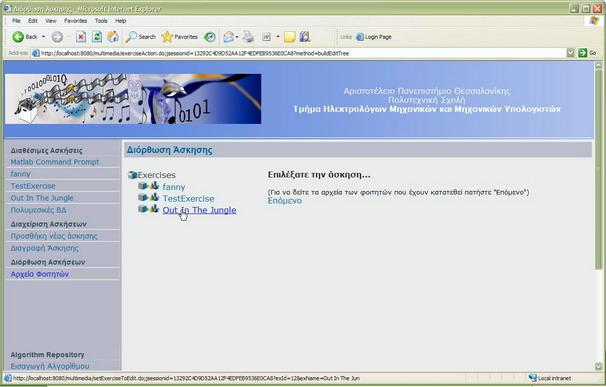Expand the Mail button dropdown arrow

(x=237, y=37)
